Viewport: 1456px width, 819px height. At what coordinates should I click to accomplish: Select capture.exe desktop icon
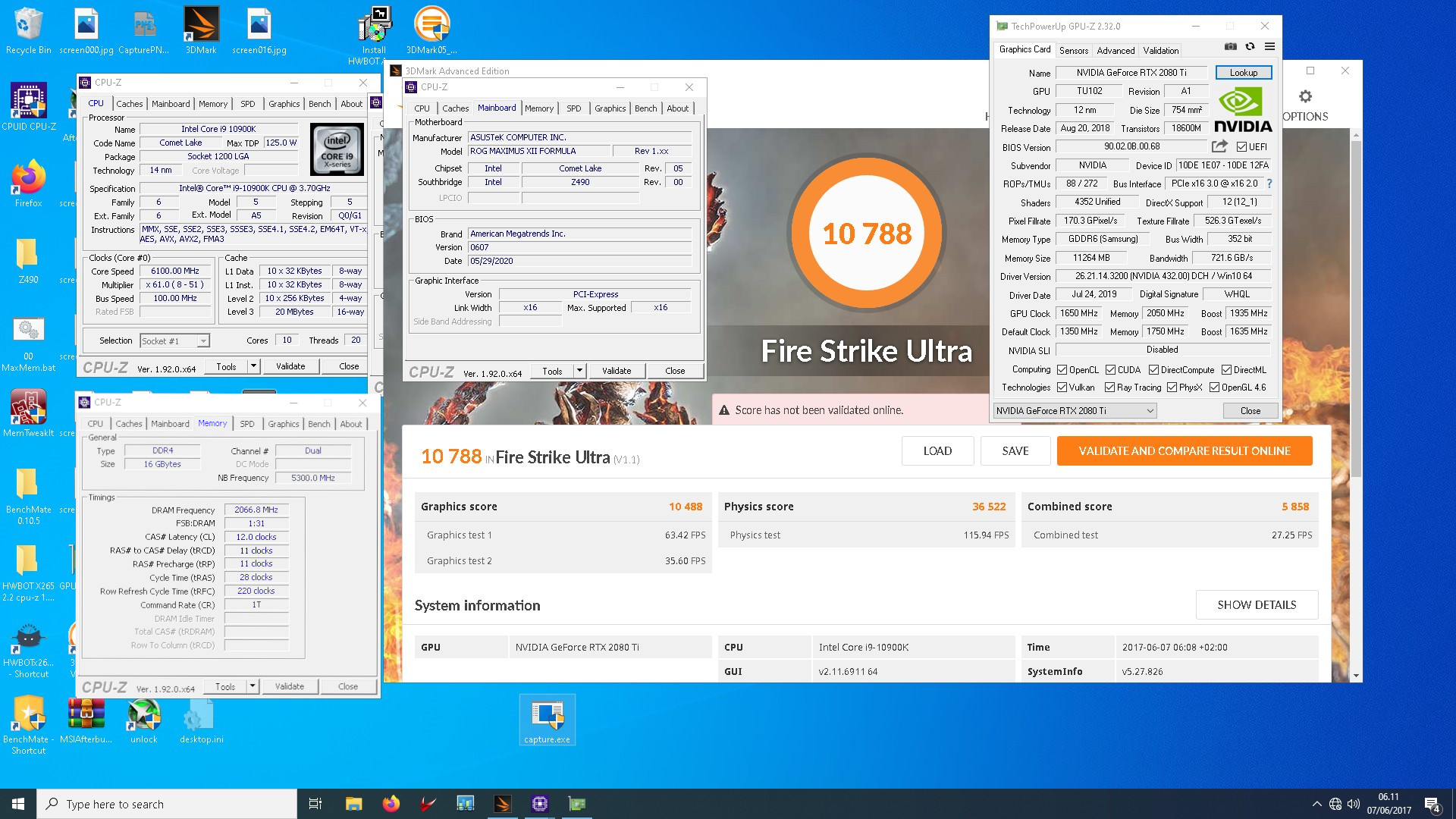[547, 720]
